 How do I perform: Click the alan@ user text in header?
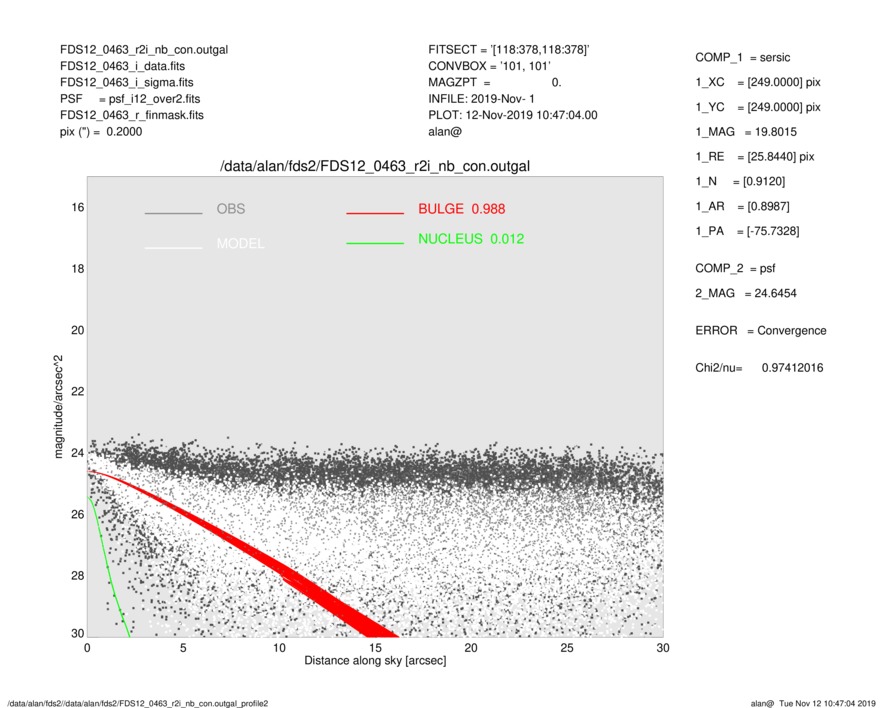[445, 132]
